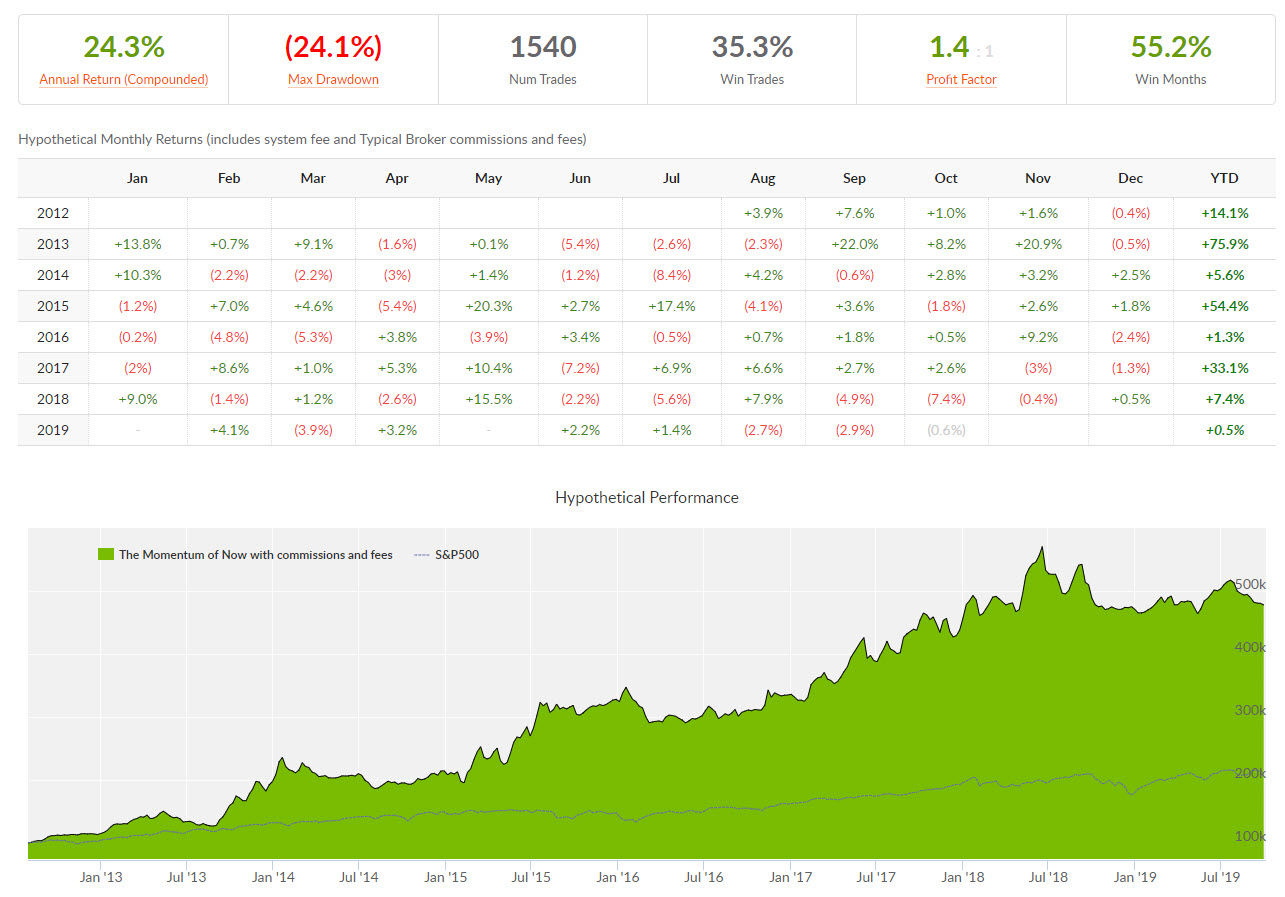Select the May 2015 +20.3% return cell
The image size is (1285, 897).
pyautogui.click(x=488, y=306)
